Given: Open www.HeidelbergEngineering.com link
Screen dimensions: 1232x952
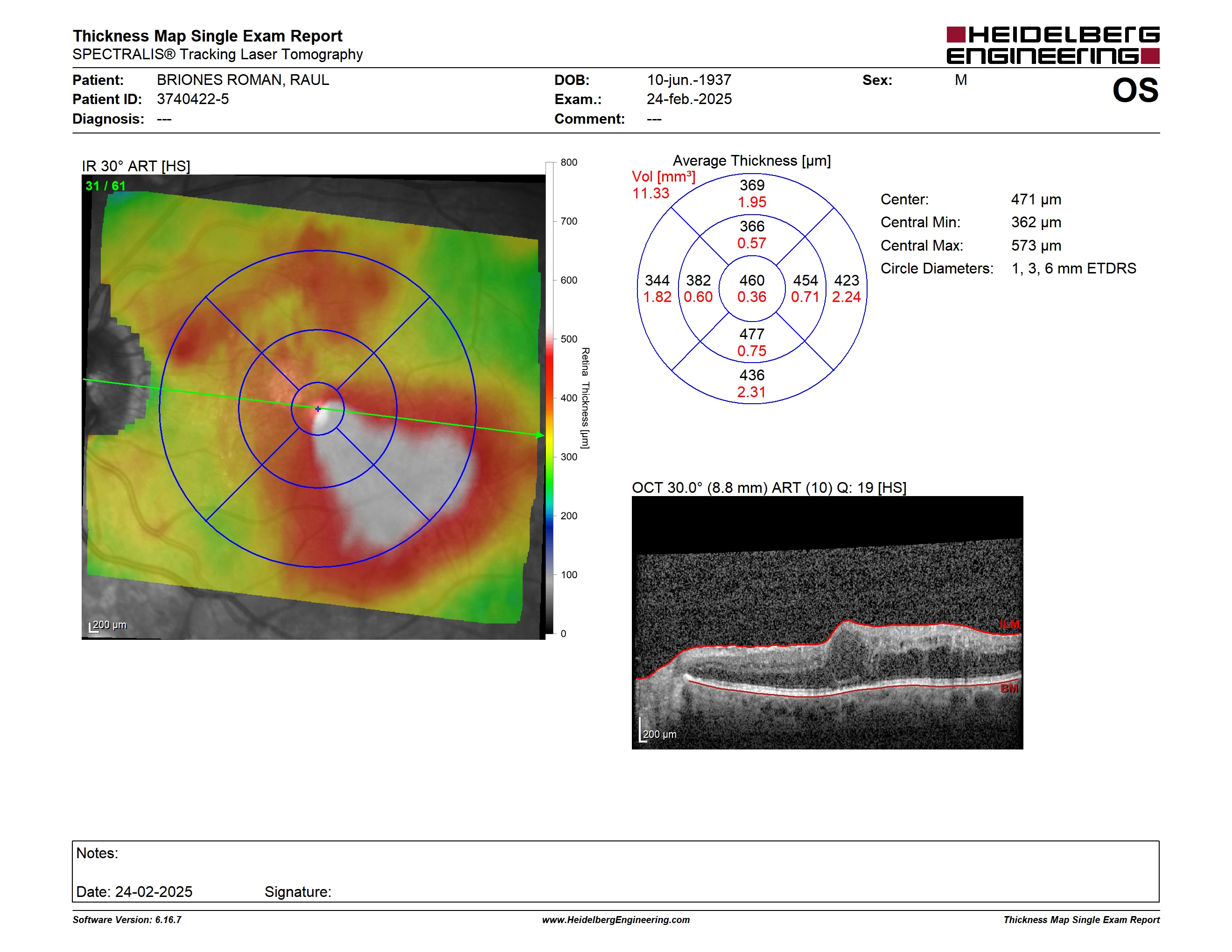Looking at the screenshot, I should (x=616, y=920).
